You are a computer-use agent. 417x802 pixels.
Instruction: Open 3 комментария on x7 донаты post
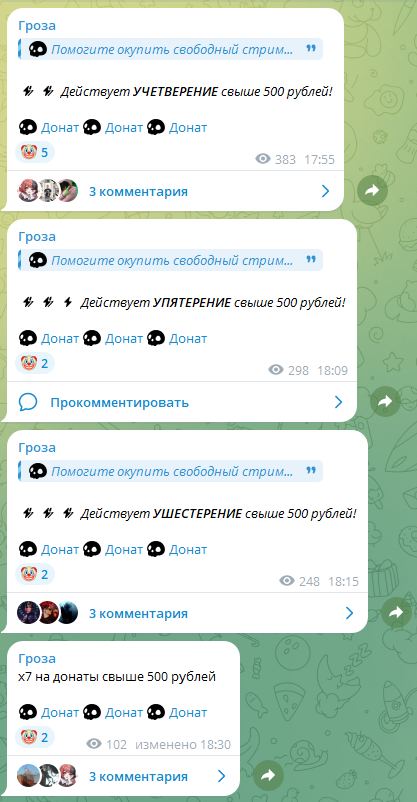pos(138,776)
